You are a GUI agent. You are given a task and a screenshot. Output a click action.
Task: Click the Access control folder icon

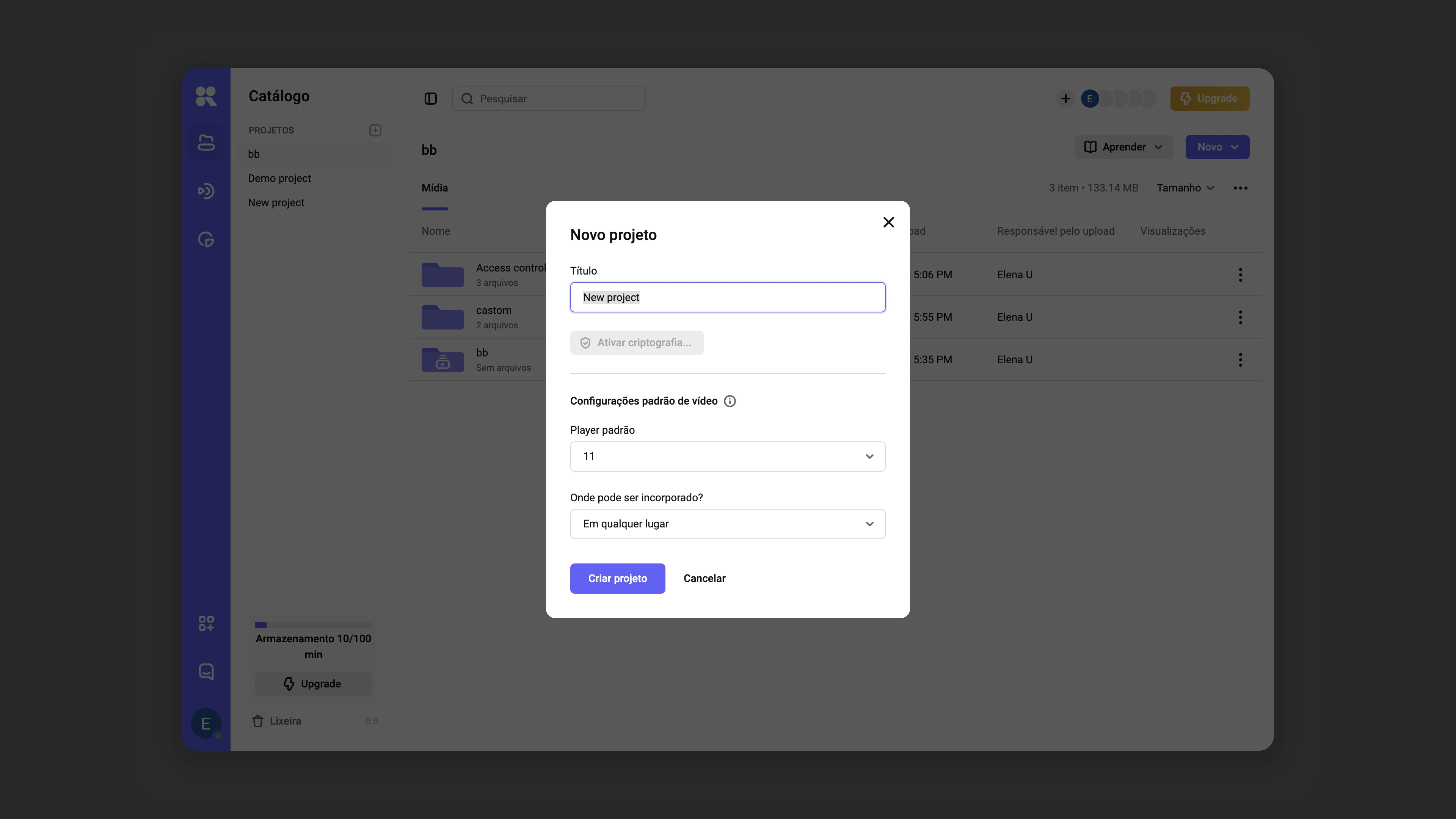442,275
